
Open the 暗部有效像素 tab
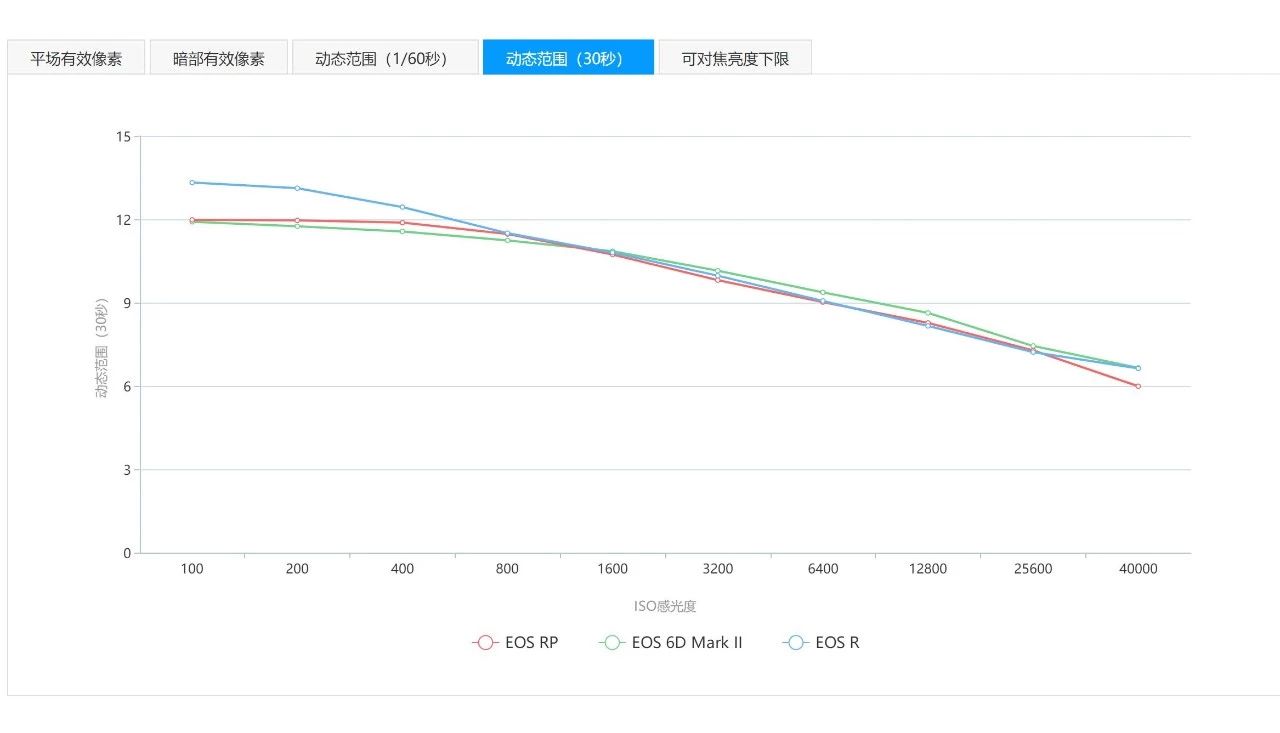click(219, 58)
